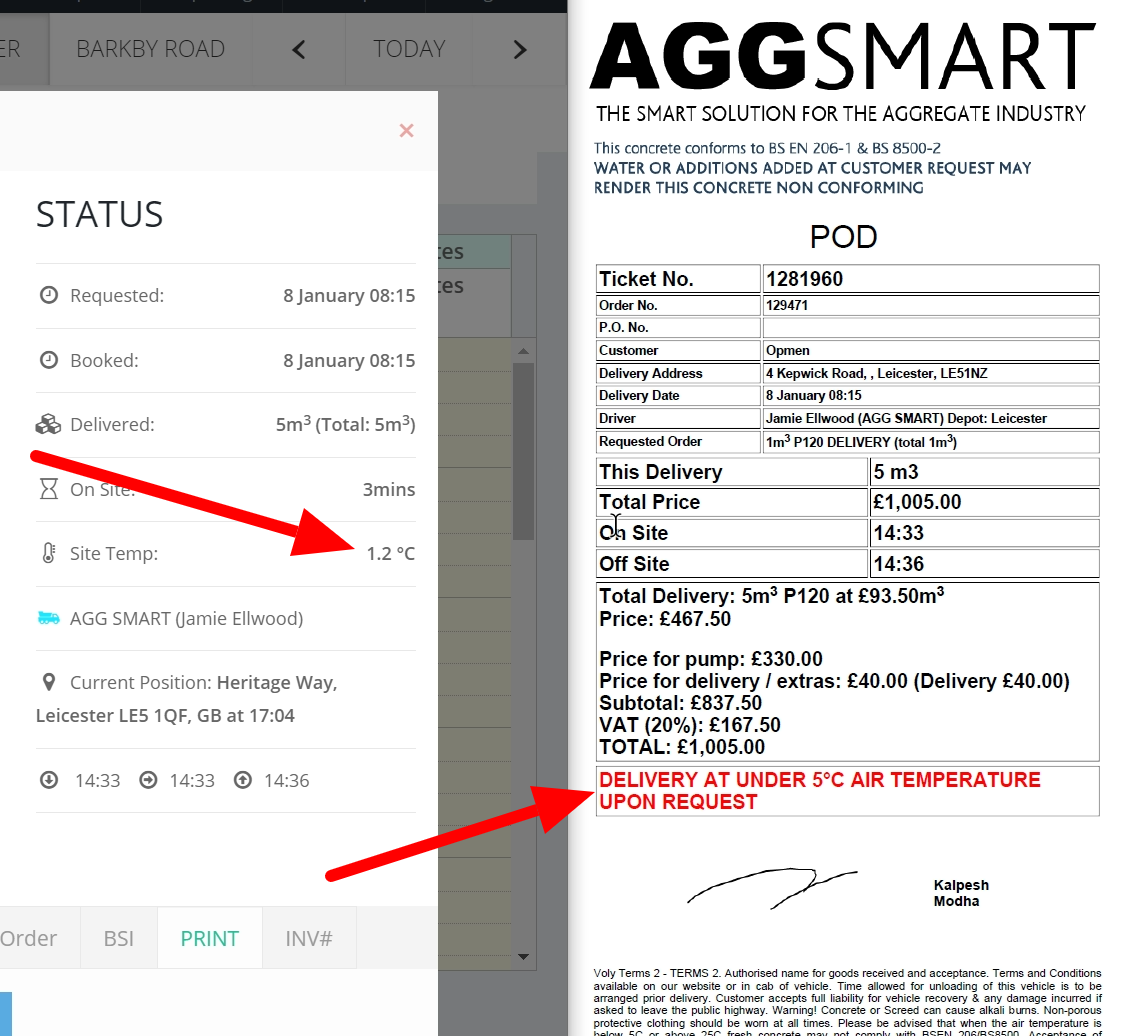Click the Delivered cubes icon
1122x1036 pixels.
[x=48, y=424]
